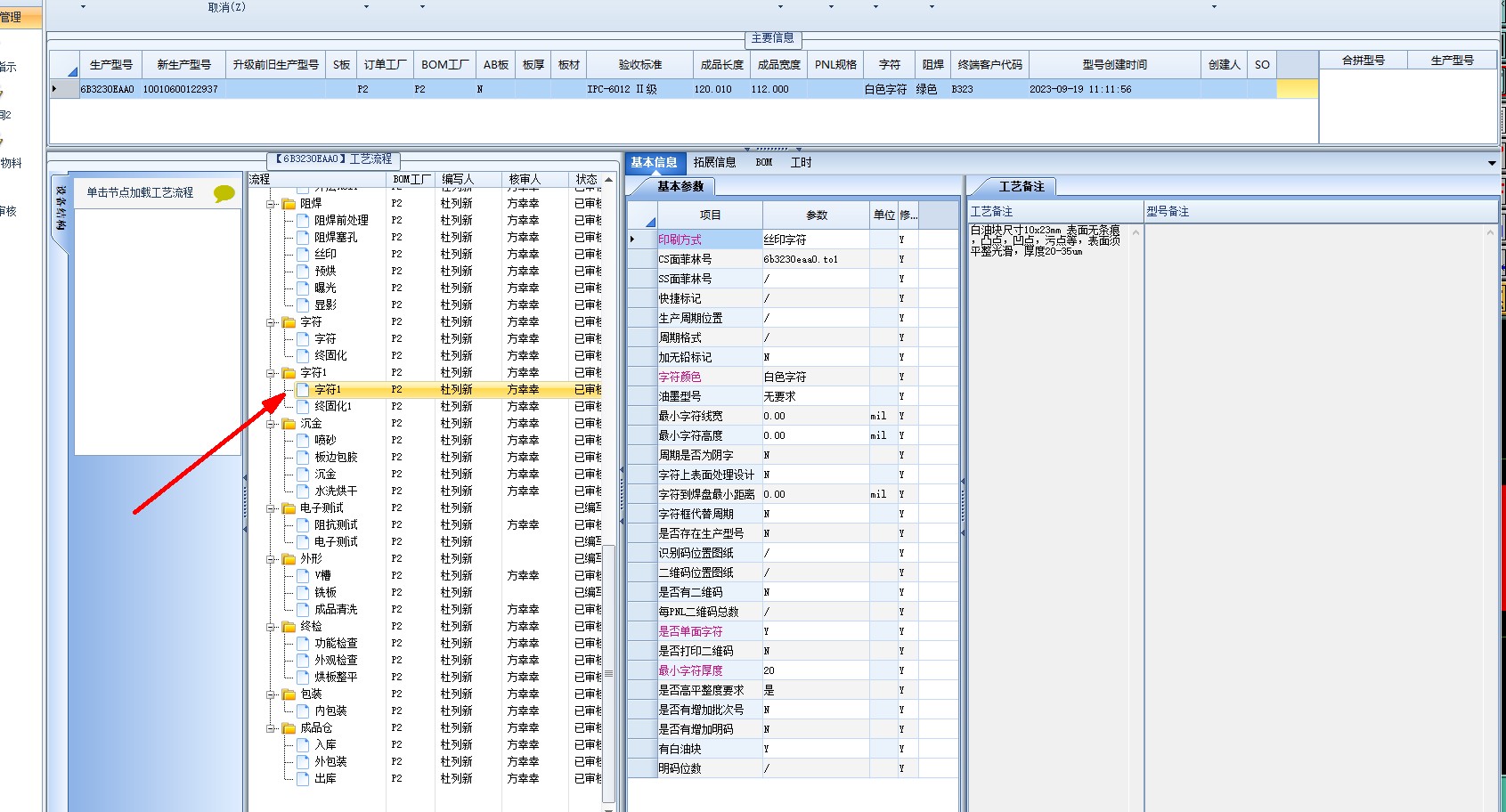Open the 工时 tab
The height and width of the screenshot is (812, 1506).
tap(802, 162)
